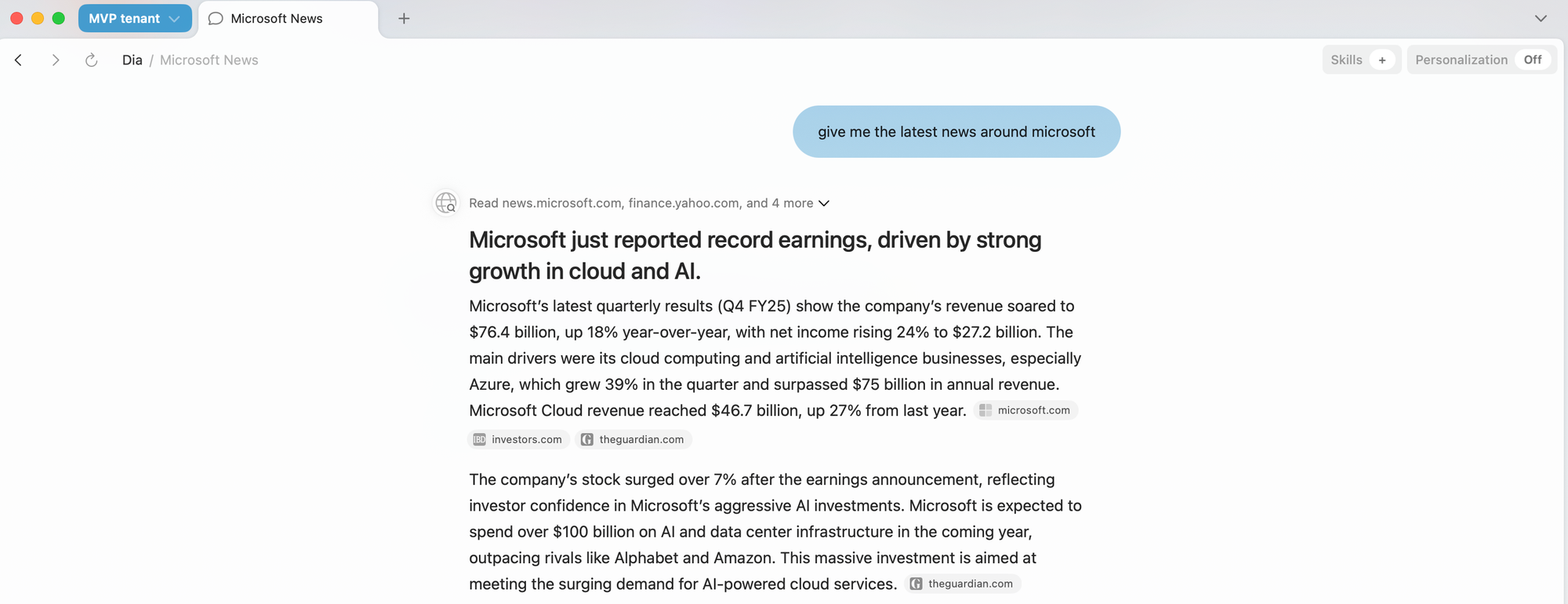Viewport: 1568px width, 604px height.
Task: Add a skill with the plus icon
Action: coord(1382,60)
